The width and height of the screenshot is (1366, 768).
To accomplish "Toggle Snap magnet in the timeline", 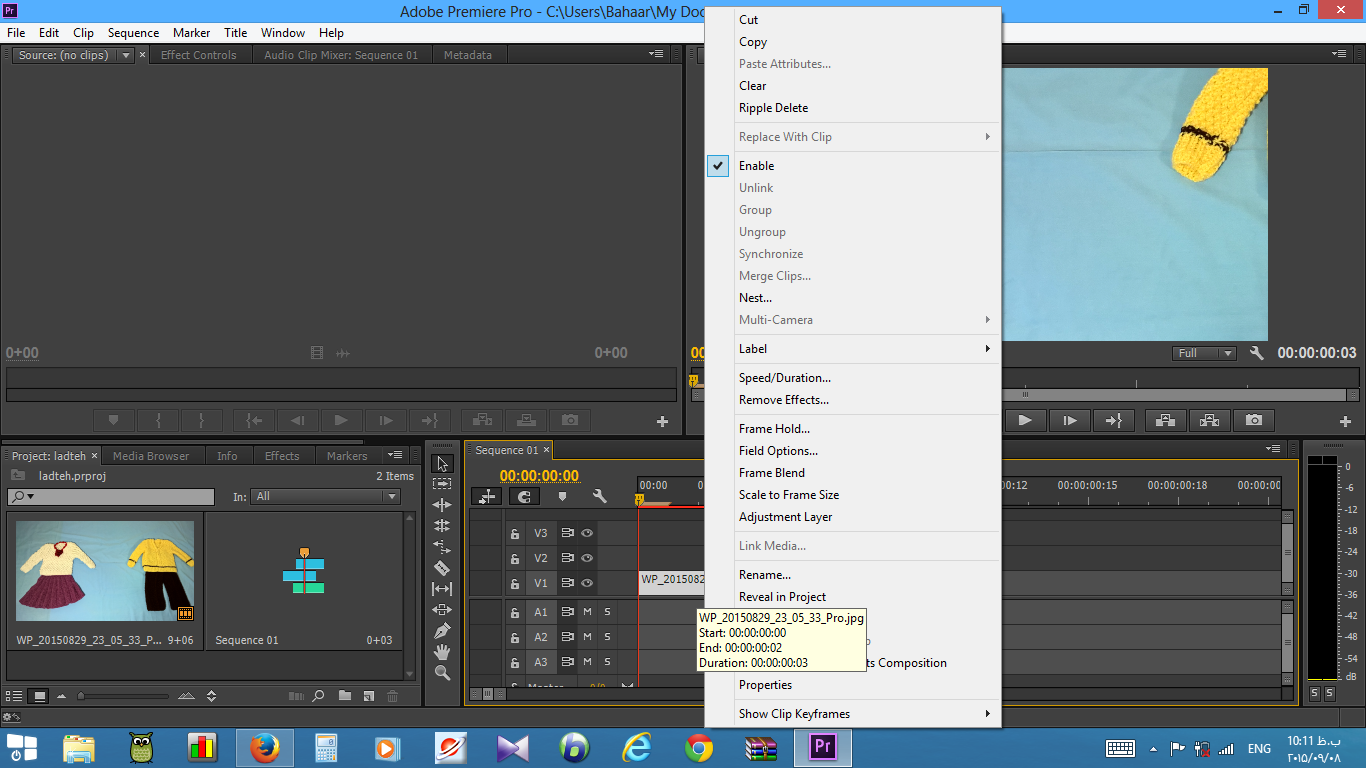I will [x=524, y=496].
